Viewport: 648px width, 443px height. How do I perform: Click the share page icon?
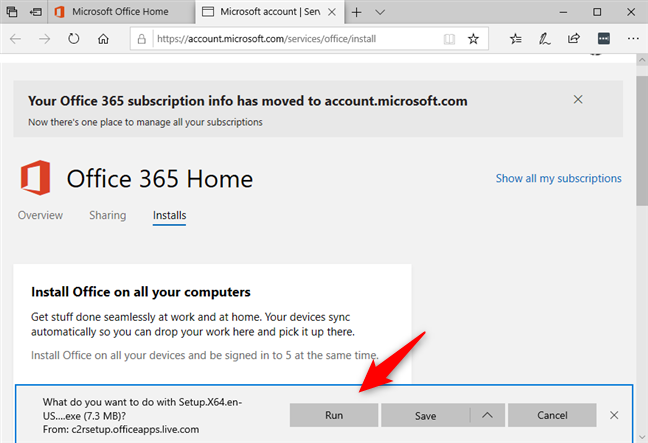pyautogui.click(x=574, y=39)
